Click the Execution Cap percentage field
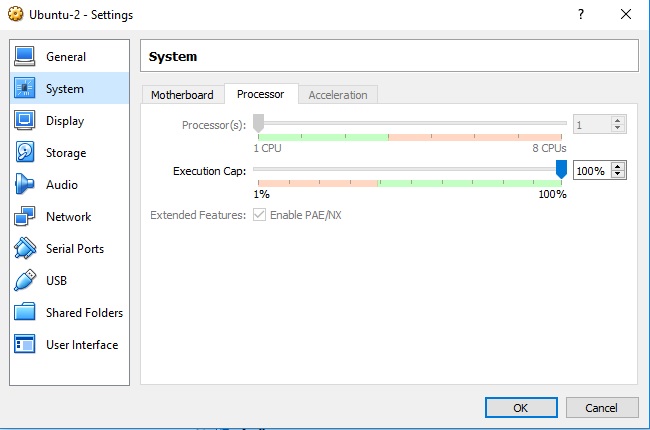Screen dimensions: 650x430 pyautogui.click(x=591, y=171)
